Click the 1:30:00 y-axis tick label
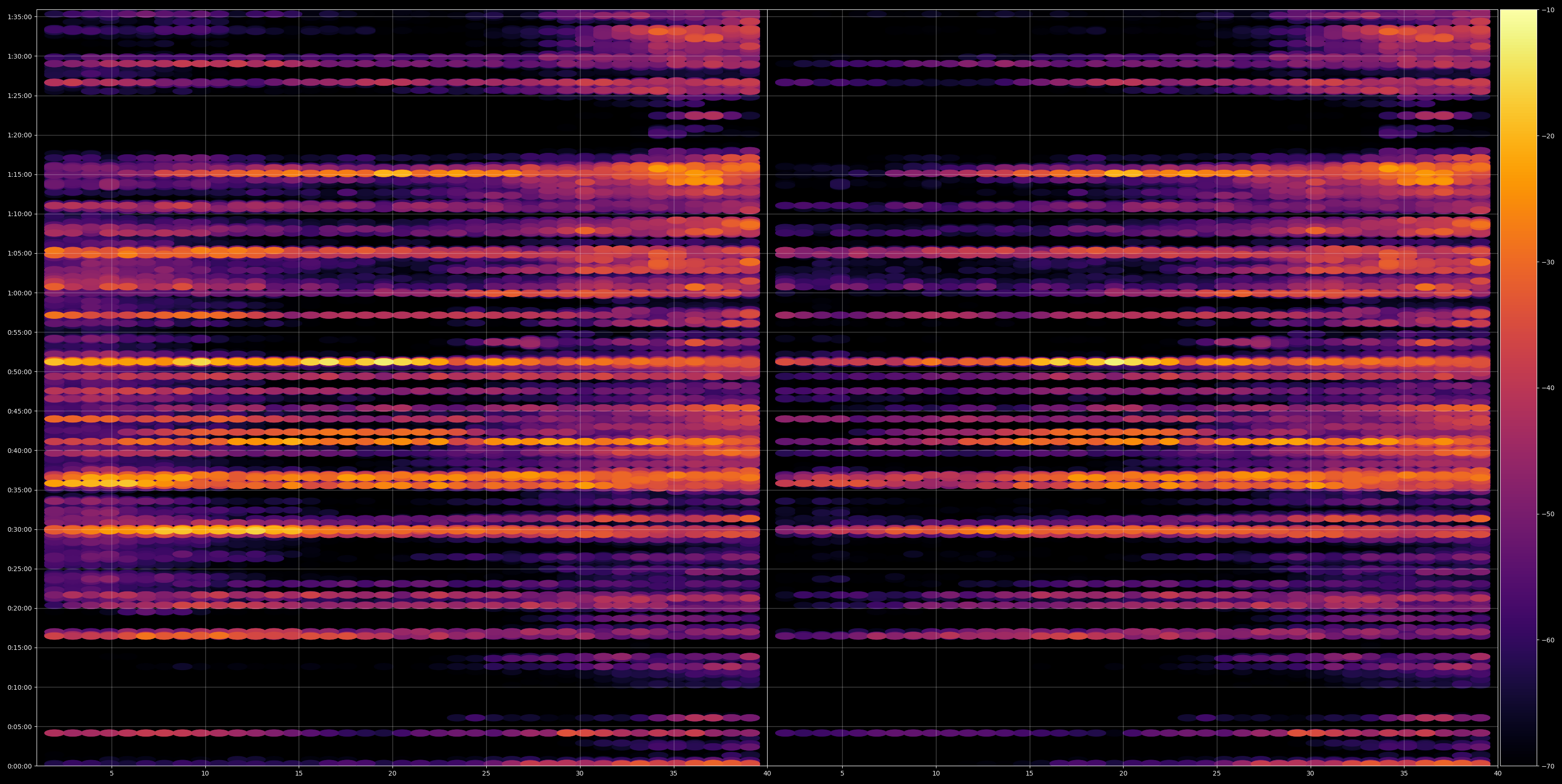The height and width of the screenshot is (784, 1562). 19,56
